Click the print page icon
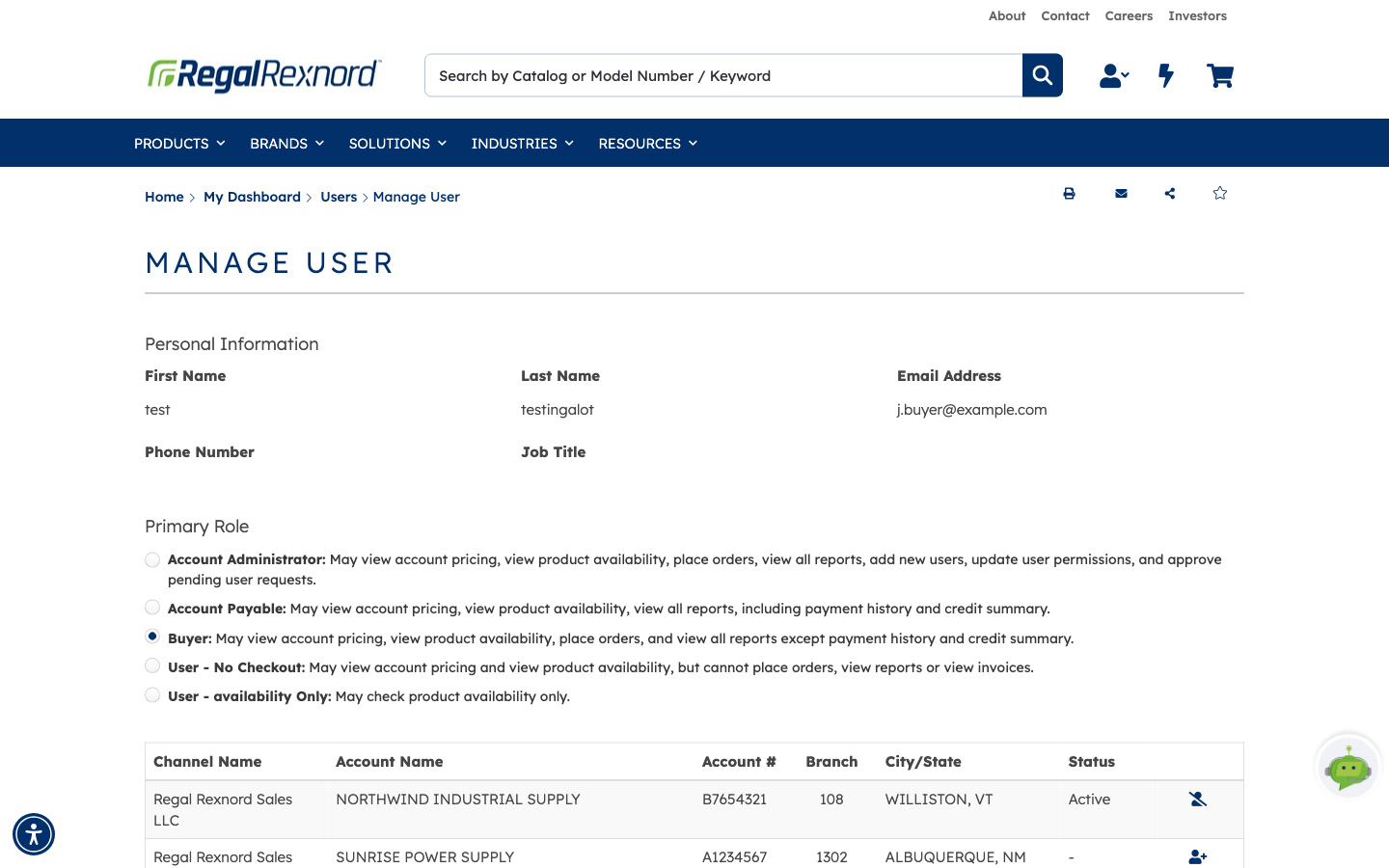 (1069, 194)
